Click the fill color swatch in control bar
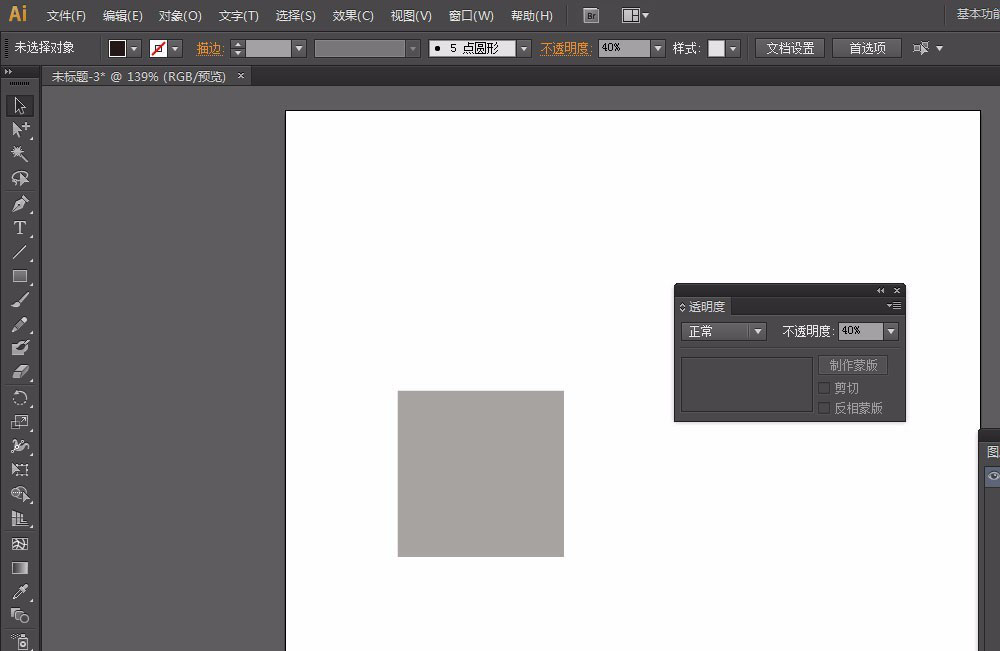 pyautogui.click(x=117, y=48)
